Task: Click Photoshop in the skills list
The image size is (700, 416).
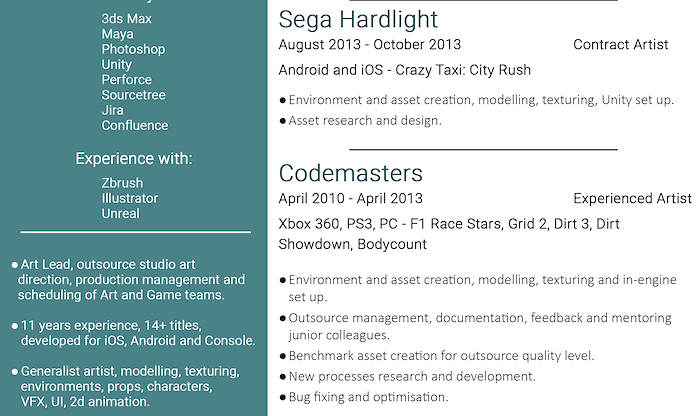Action: tap(133, 50)
